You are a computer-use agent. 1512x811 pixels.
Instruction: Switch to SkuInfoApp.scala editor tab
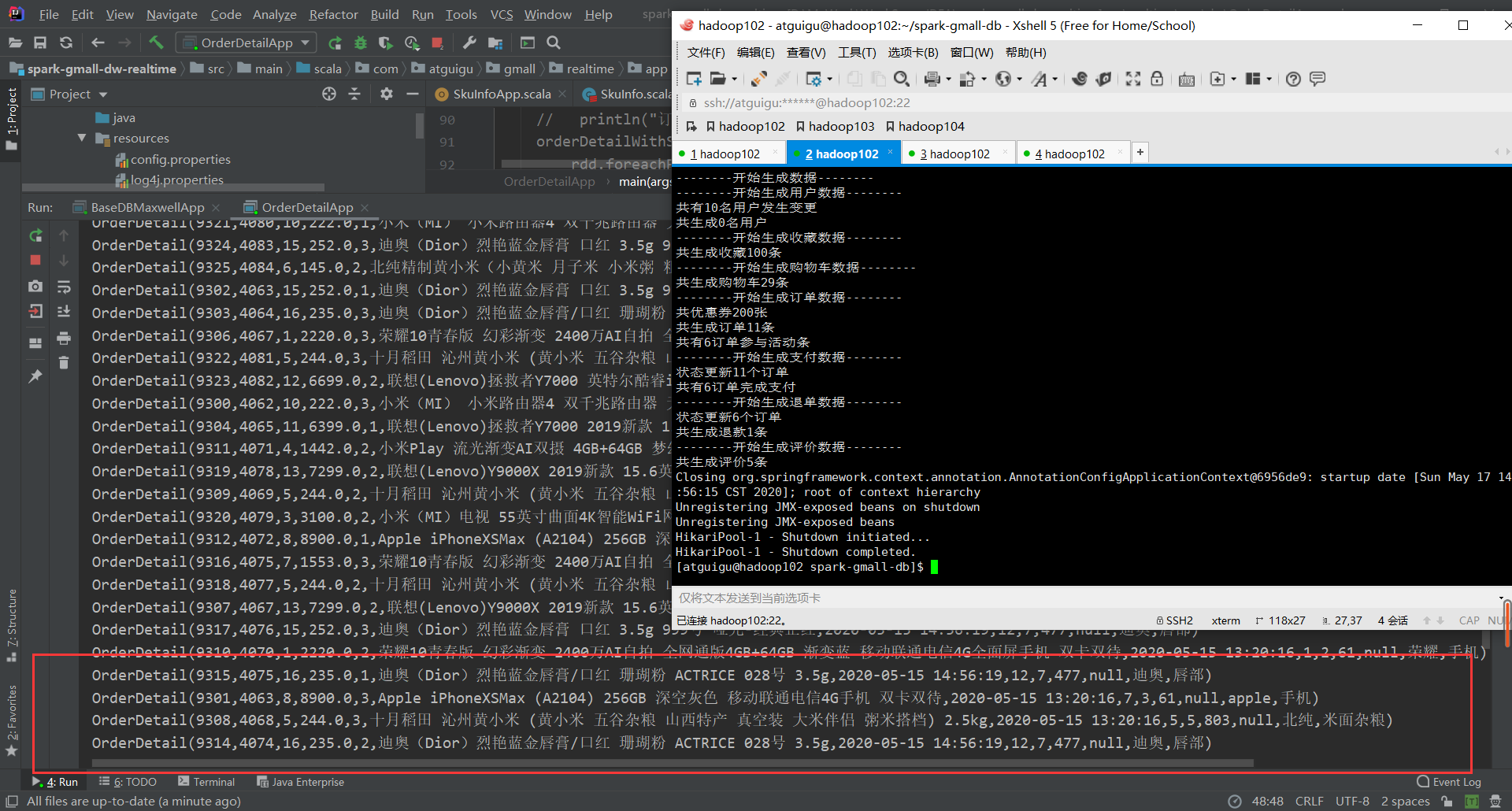tap(501, 94)
